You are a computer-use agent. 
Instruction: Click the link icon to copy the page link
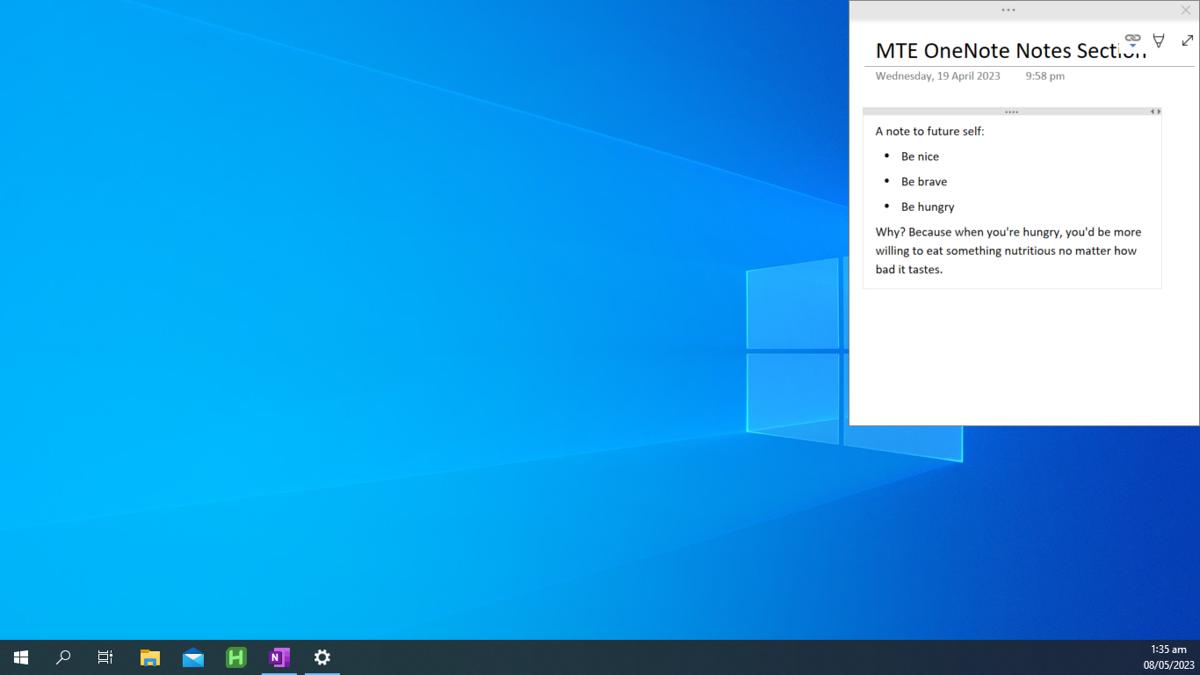pyautogui.click(x=1132, y=36)
